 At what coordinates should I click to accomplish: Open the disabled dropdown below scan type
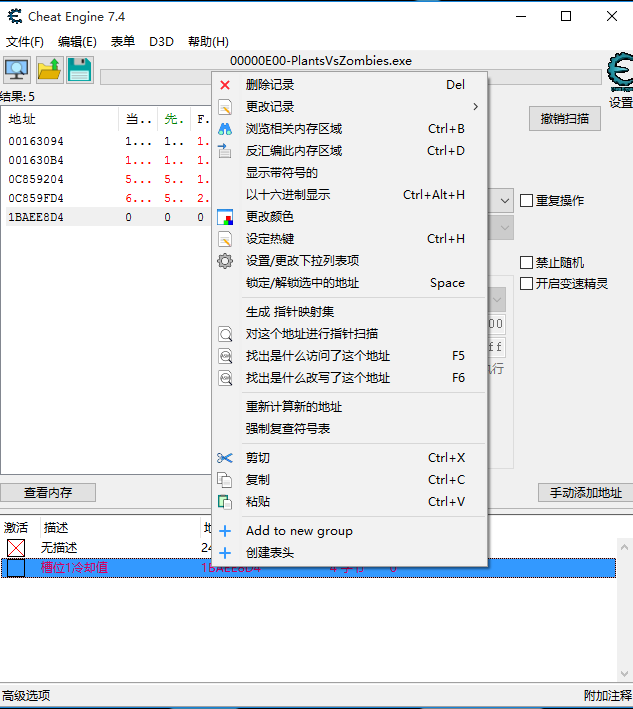(505, 228)
